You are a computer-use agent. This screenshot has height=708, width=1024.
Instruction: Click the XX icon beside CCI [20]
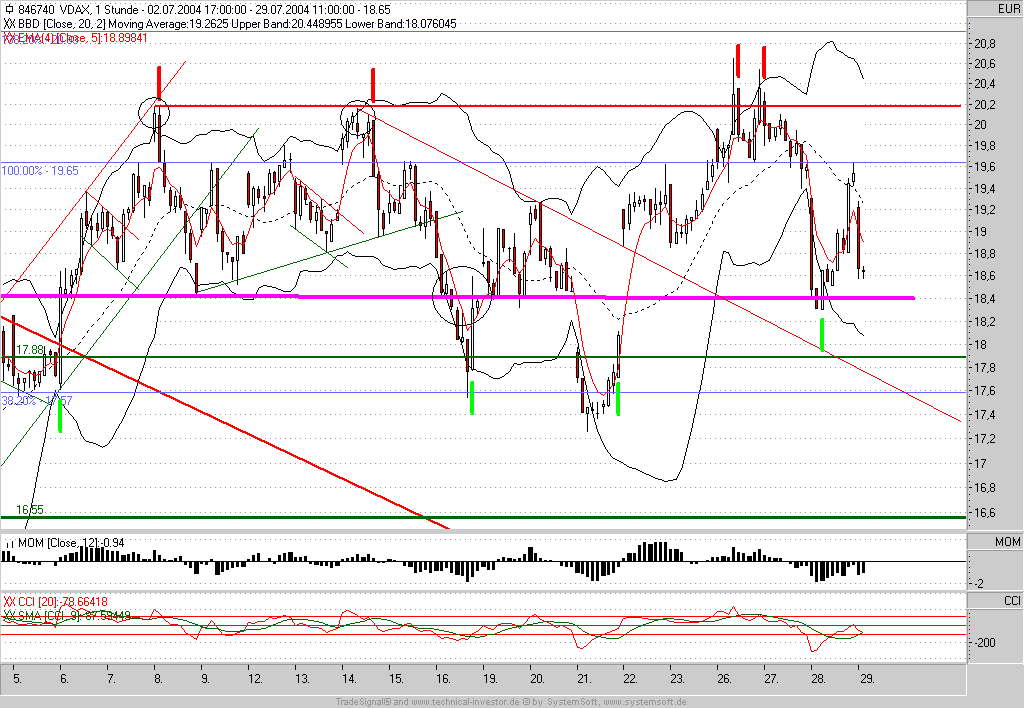(9, 601)
